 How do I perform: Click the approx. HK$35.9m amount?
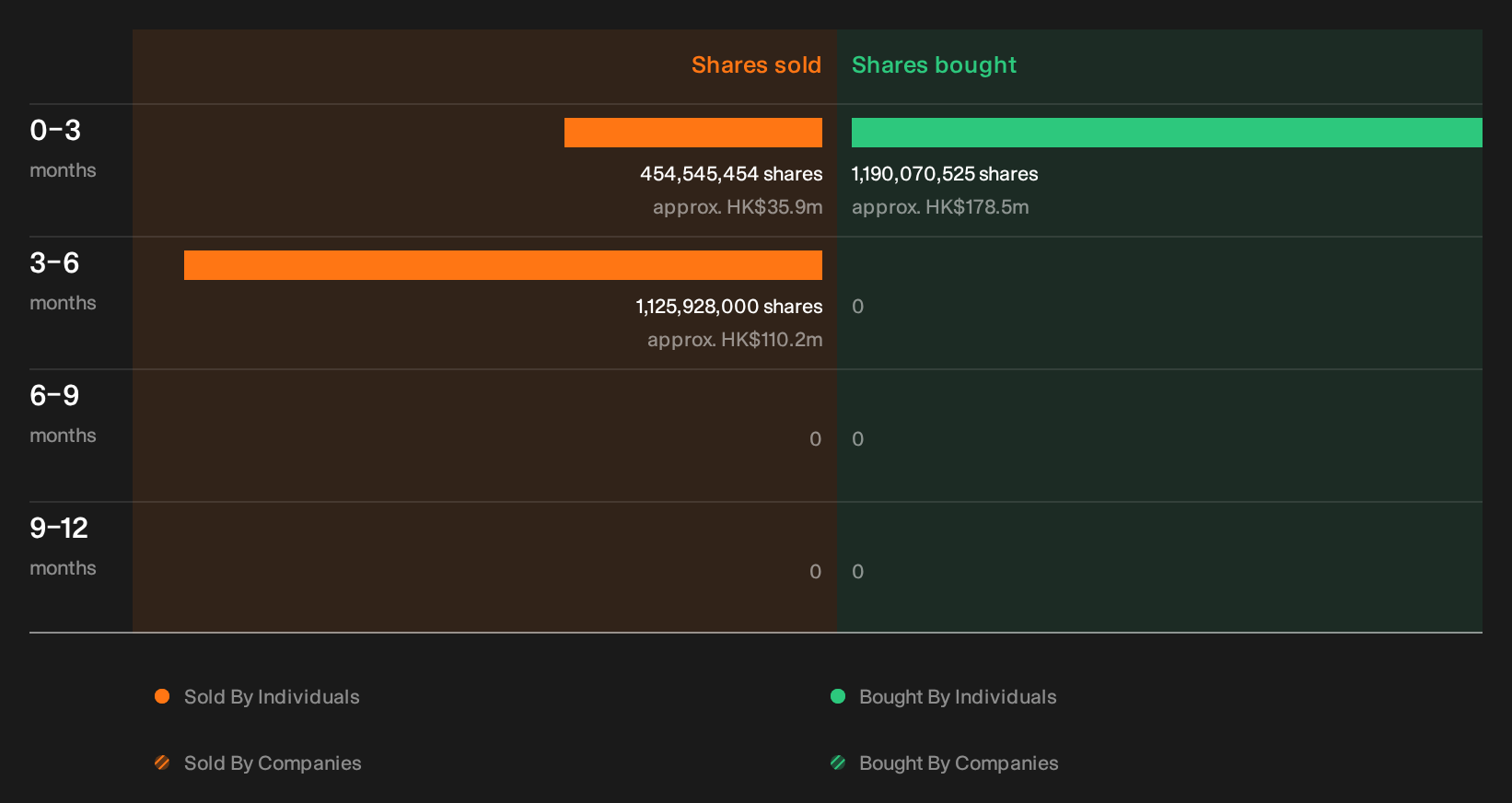738,207
